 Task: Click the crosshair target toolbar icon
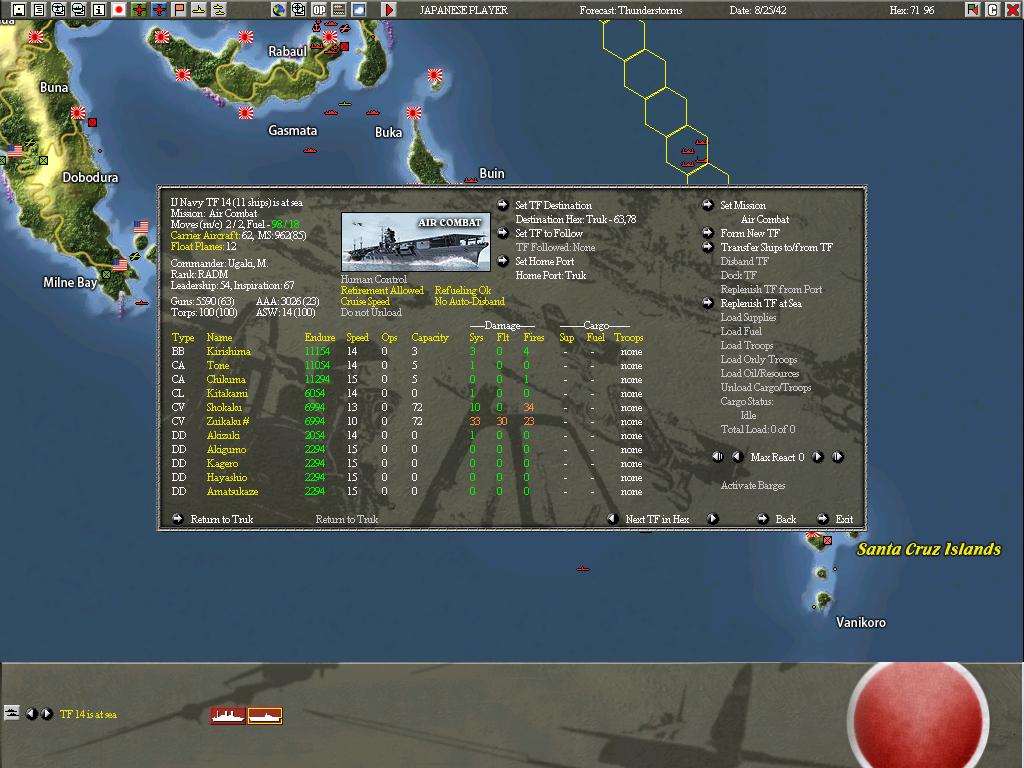click(x=298, y=10)
